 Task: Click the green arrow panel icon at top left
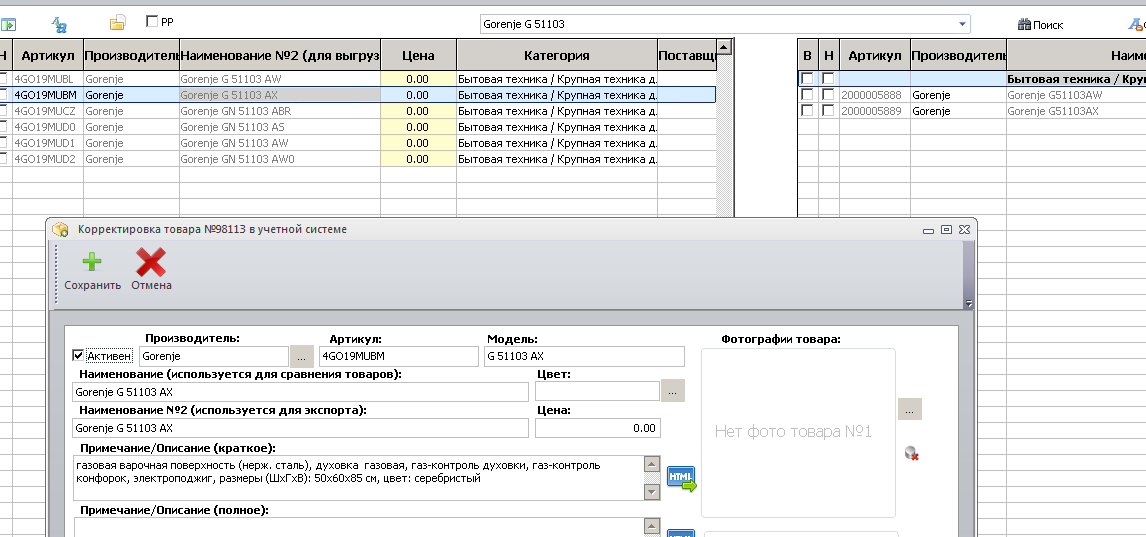8,25
